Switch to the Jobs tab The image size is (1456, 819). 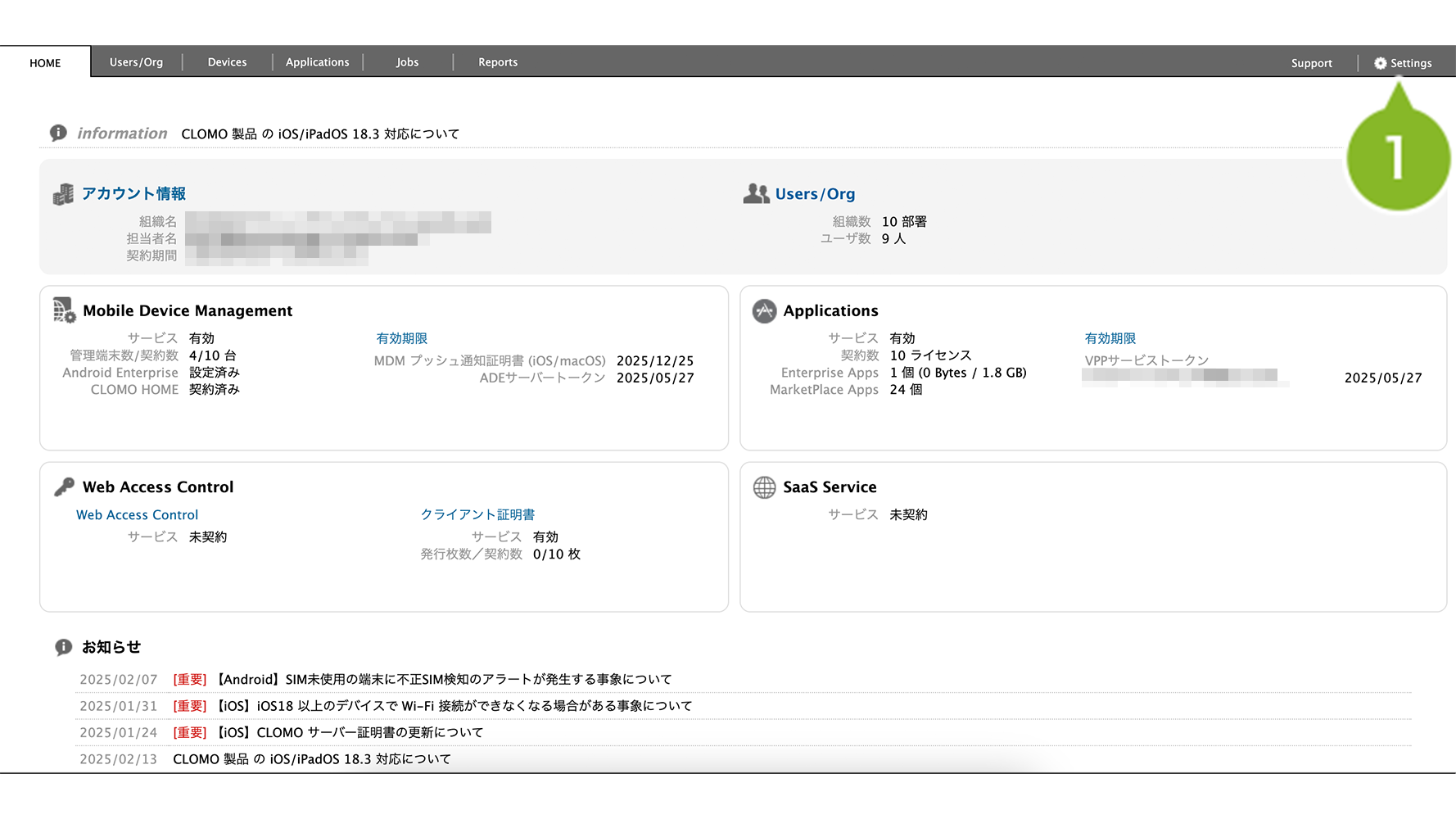pyautogui.click(x=407, y=62)
